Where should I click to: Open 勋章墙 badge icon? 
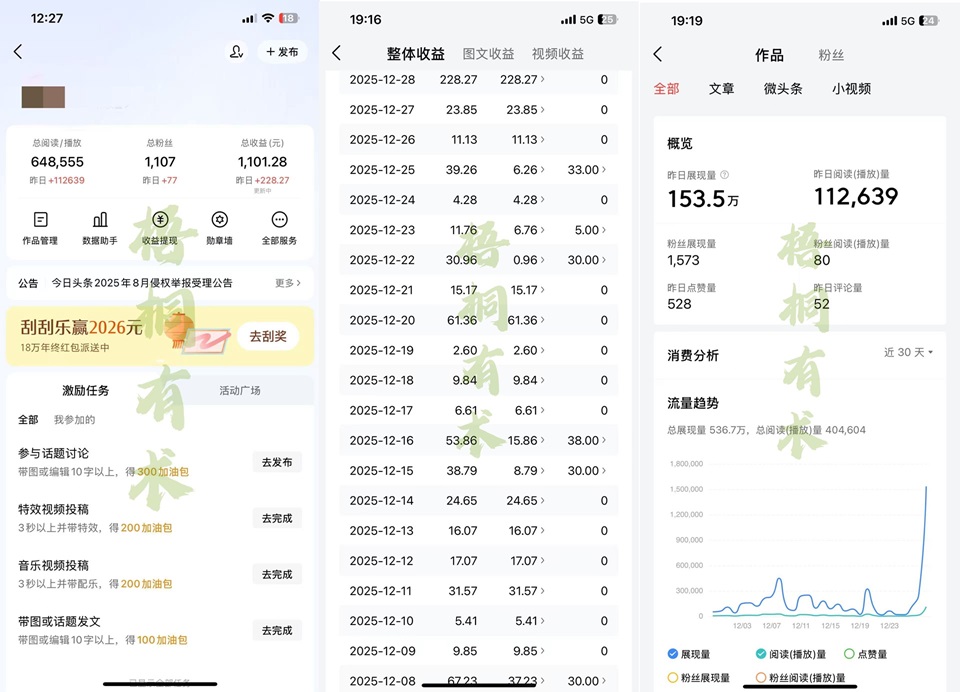220,220
